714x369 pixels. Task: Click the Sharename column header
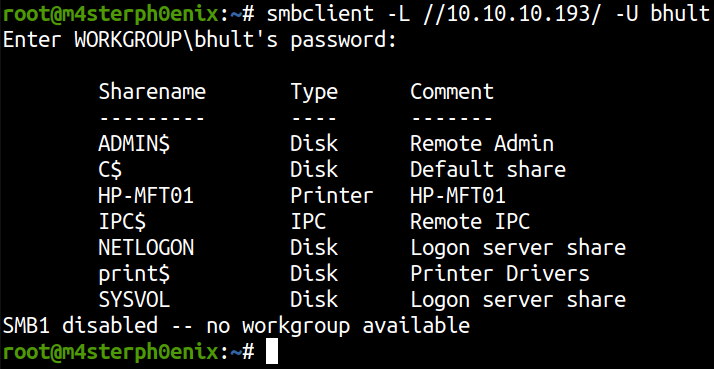[152, 92]
